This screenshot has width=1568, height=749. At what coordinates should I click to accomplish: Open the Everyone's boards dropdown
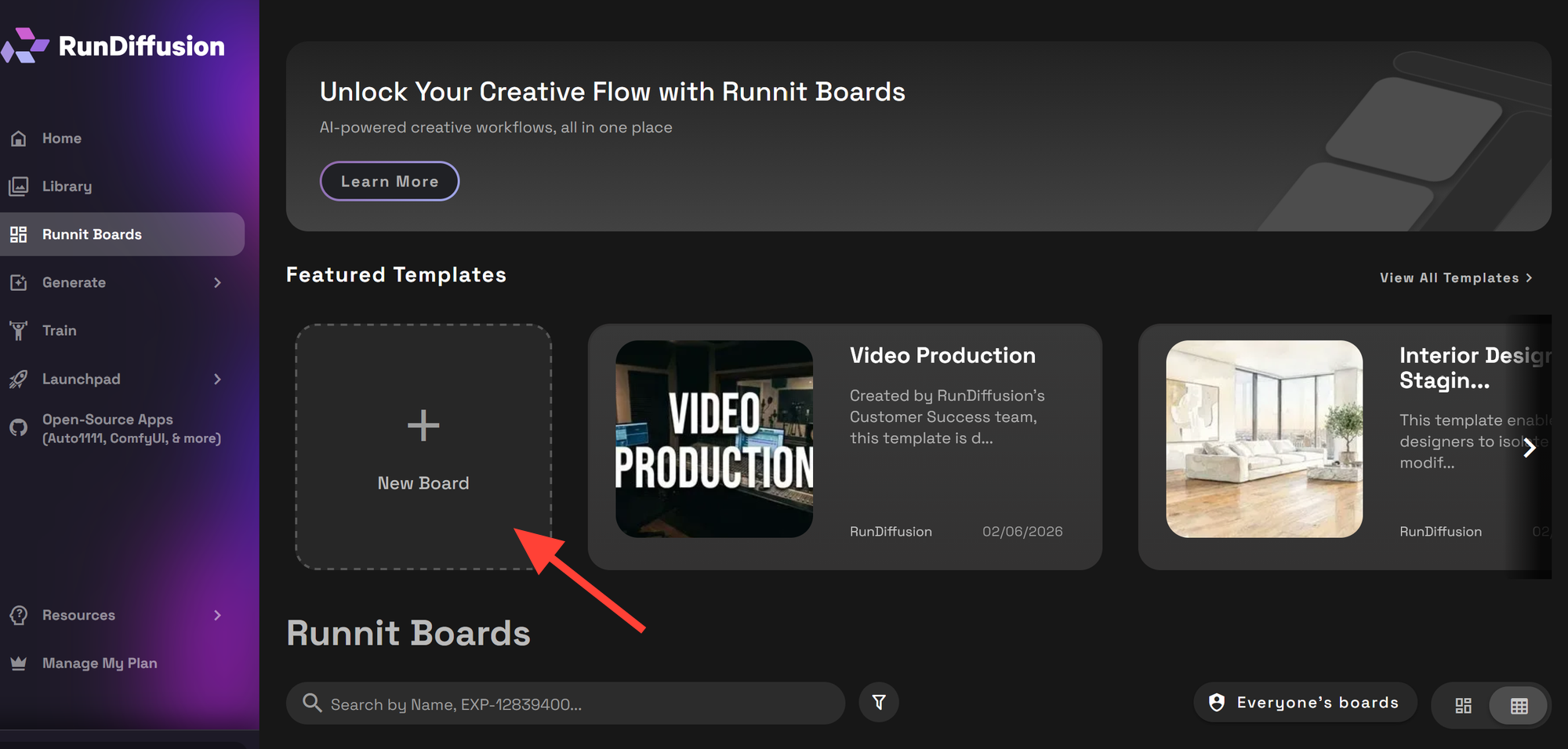tap(1305, 702)
